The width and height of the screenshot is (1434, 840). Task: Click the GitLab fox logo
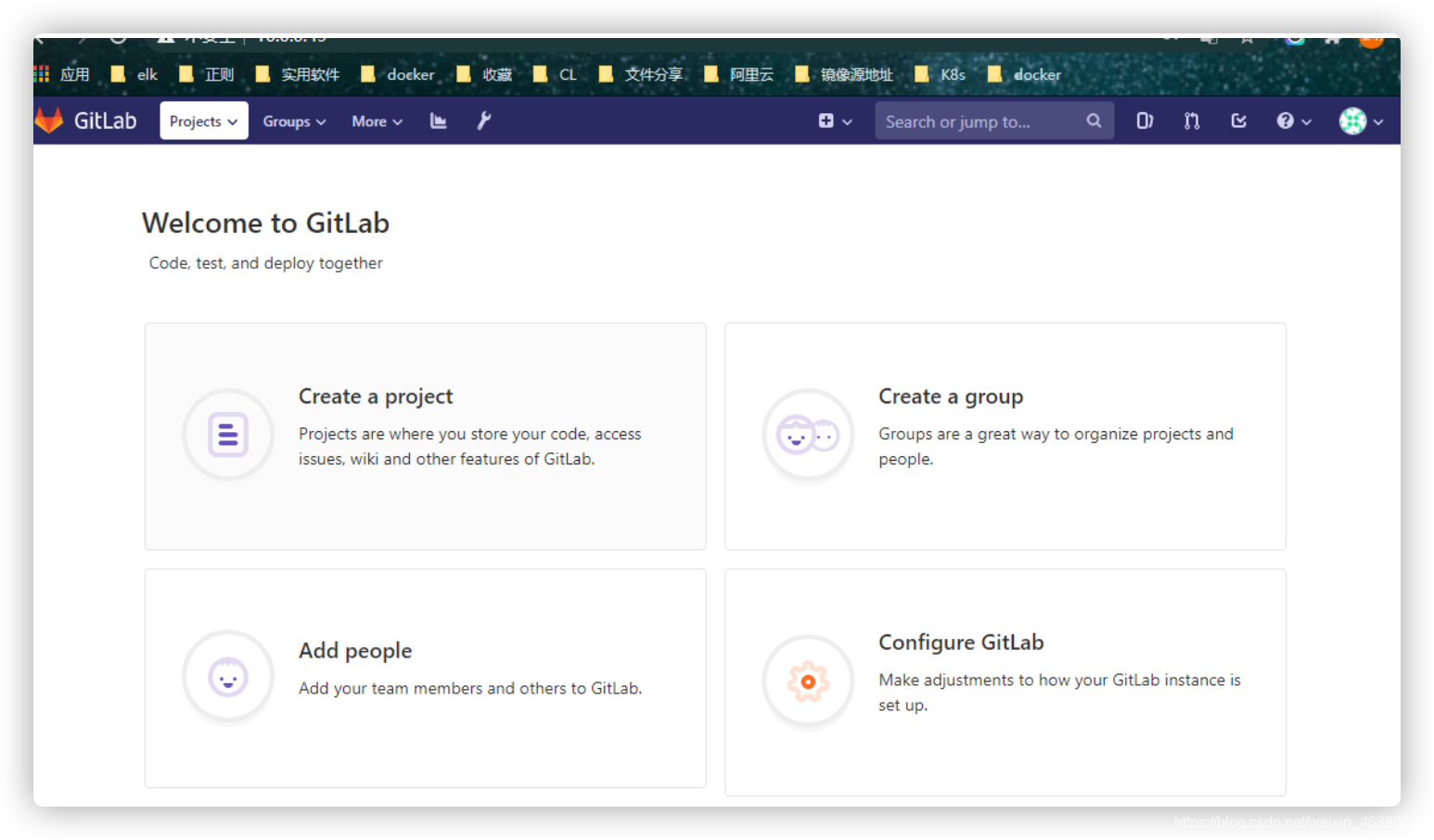coord(48,121)
